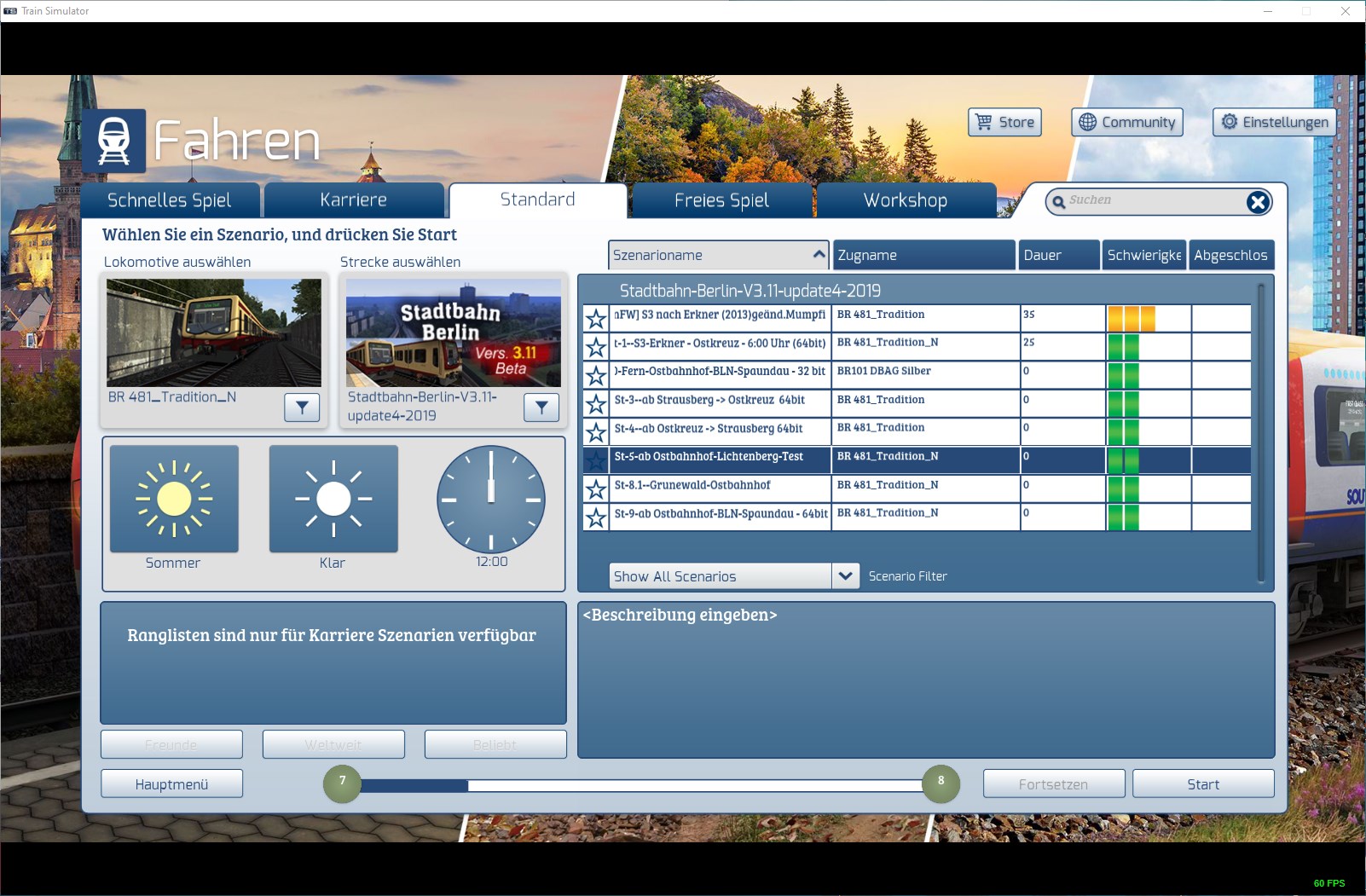Select scenario S3 nach Erkner (2013)

(721, 318)
